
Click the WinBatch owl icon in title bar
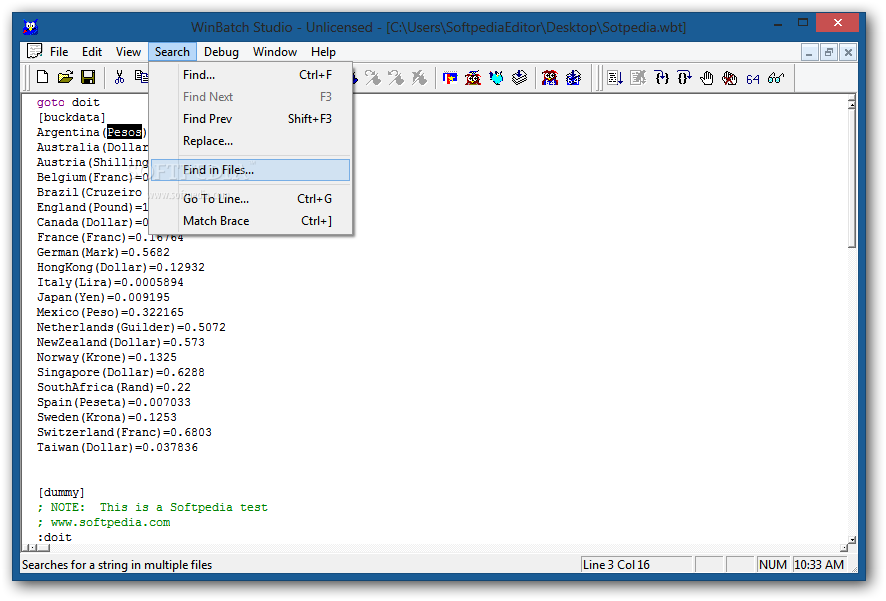tap(31, 27)
